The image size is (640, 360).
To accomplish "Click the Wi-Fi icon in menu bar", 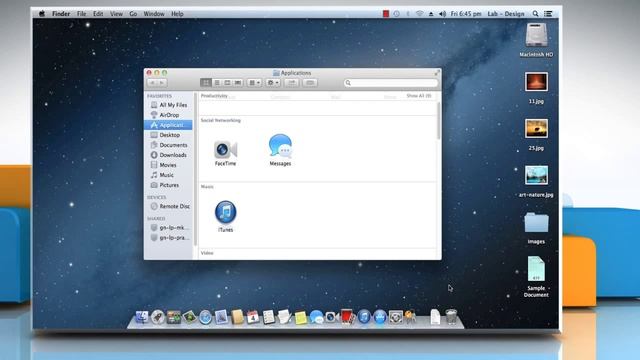I will coord(419,13).
